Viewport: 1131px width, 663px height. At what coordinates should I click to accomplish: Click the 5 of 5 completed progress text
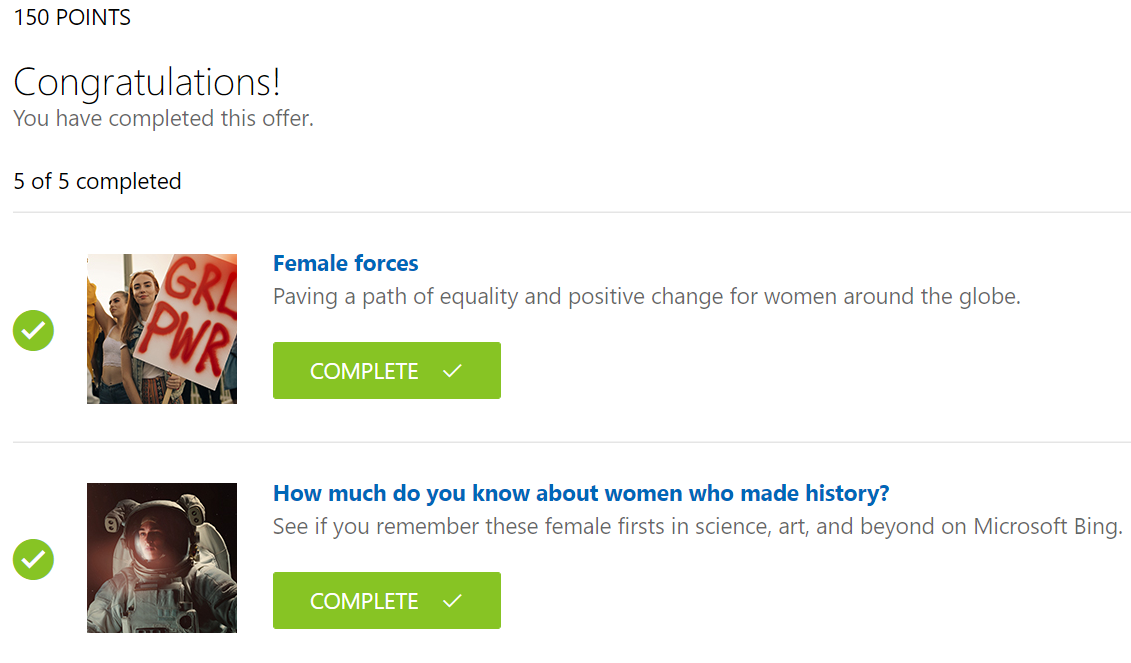pyautogui.click(x=97, y=181)
